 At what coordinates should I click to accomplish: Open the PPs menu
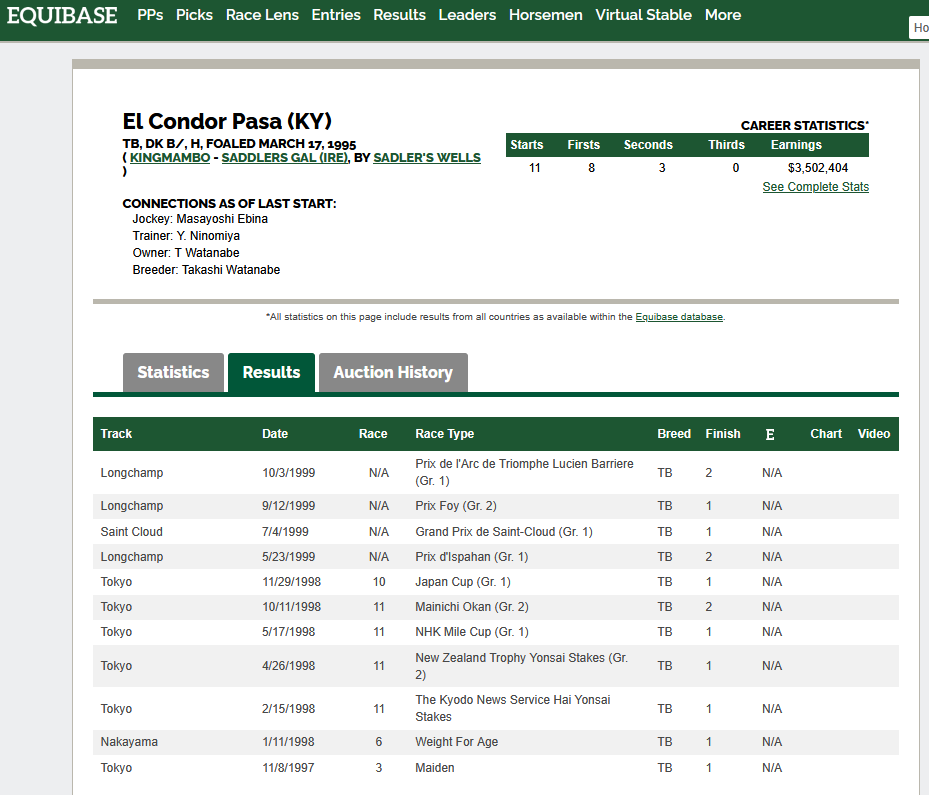(150, 15)
